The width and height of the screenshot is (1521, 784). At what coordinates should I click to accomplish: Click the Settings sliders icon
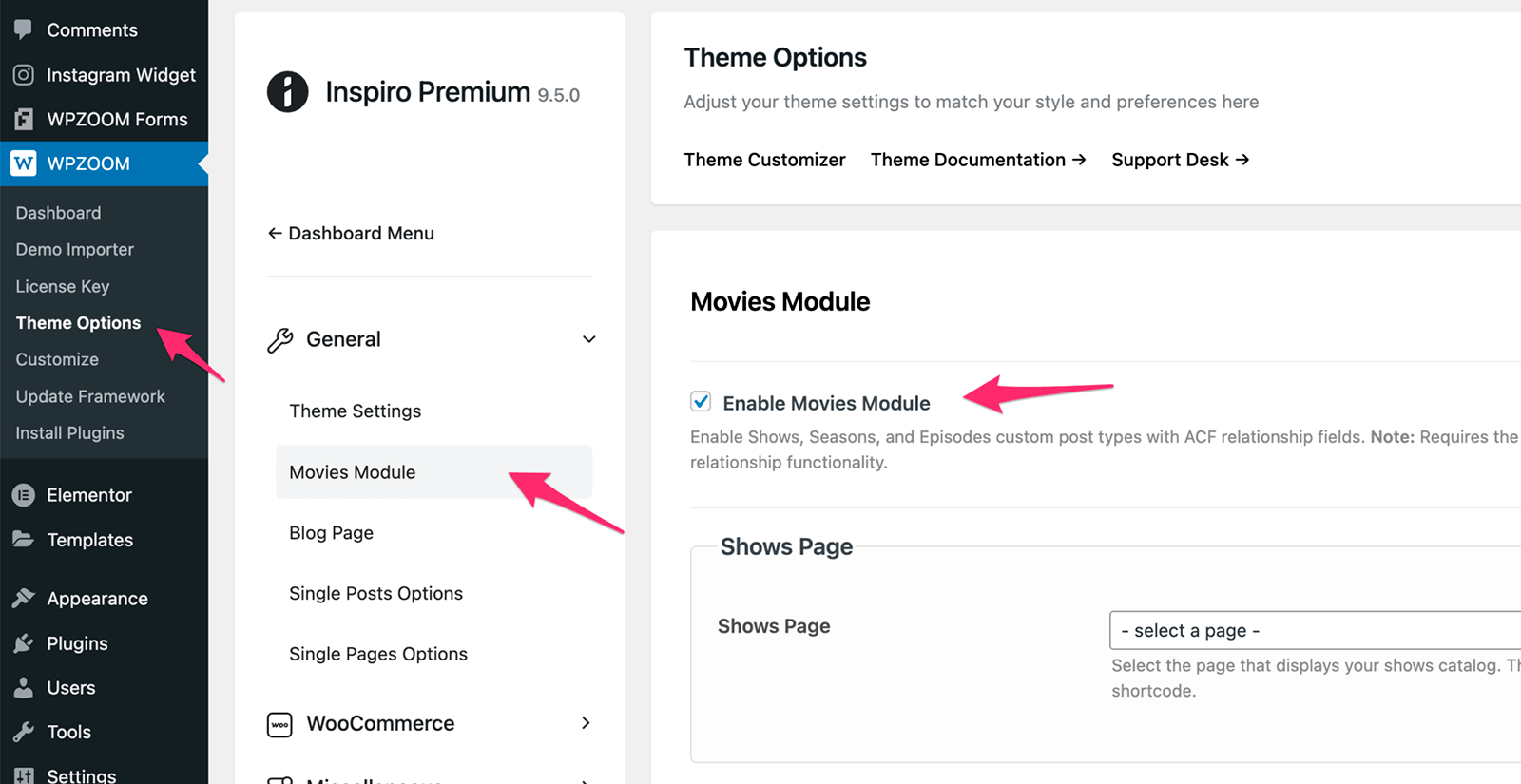[24, 775]
